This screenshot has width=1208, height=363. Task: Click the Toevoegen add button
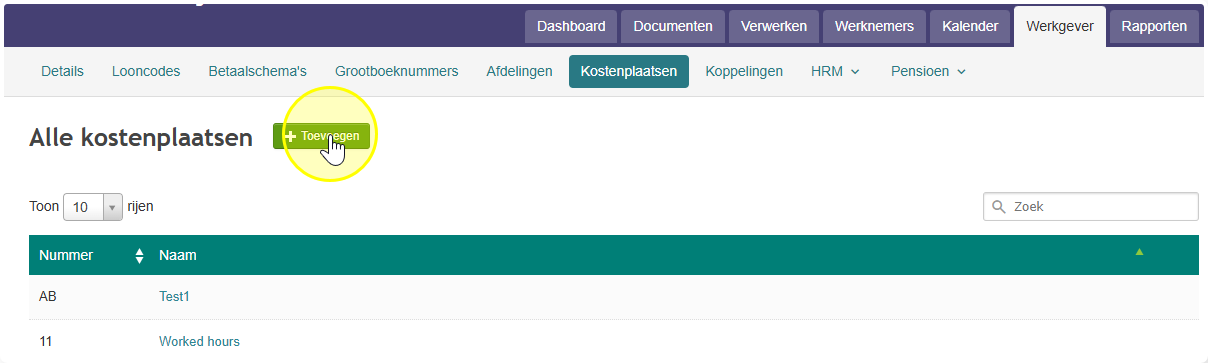(x=321, y=136)
